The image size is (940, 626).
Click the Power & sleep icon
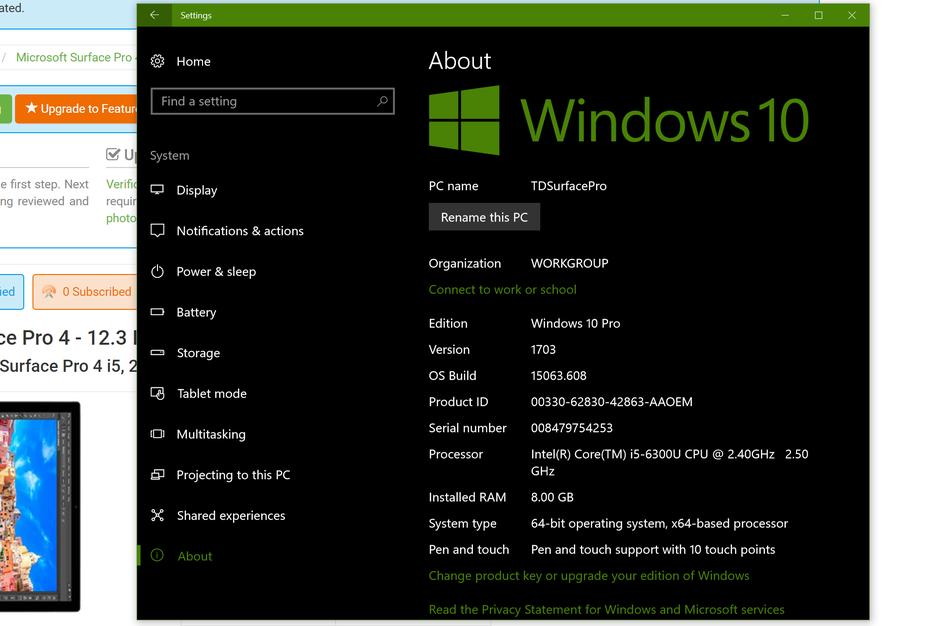click(157, 271)
